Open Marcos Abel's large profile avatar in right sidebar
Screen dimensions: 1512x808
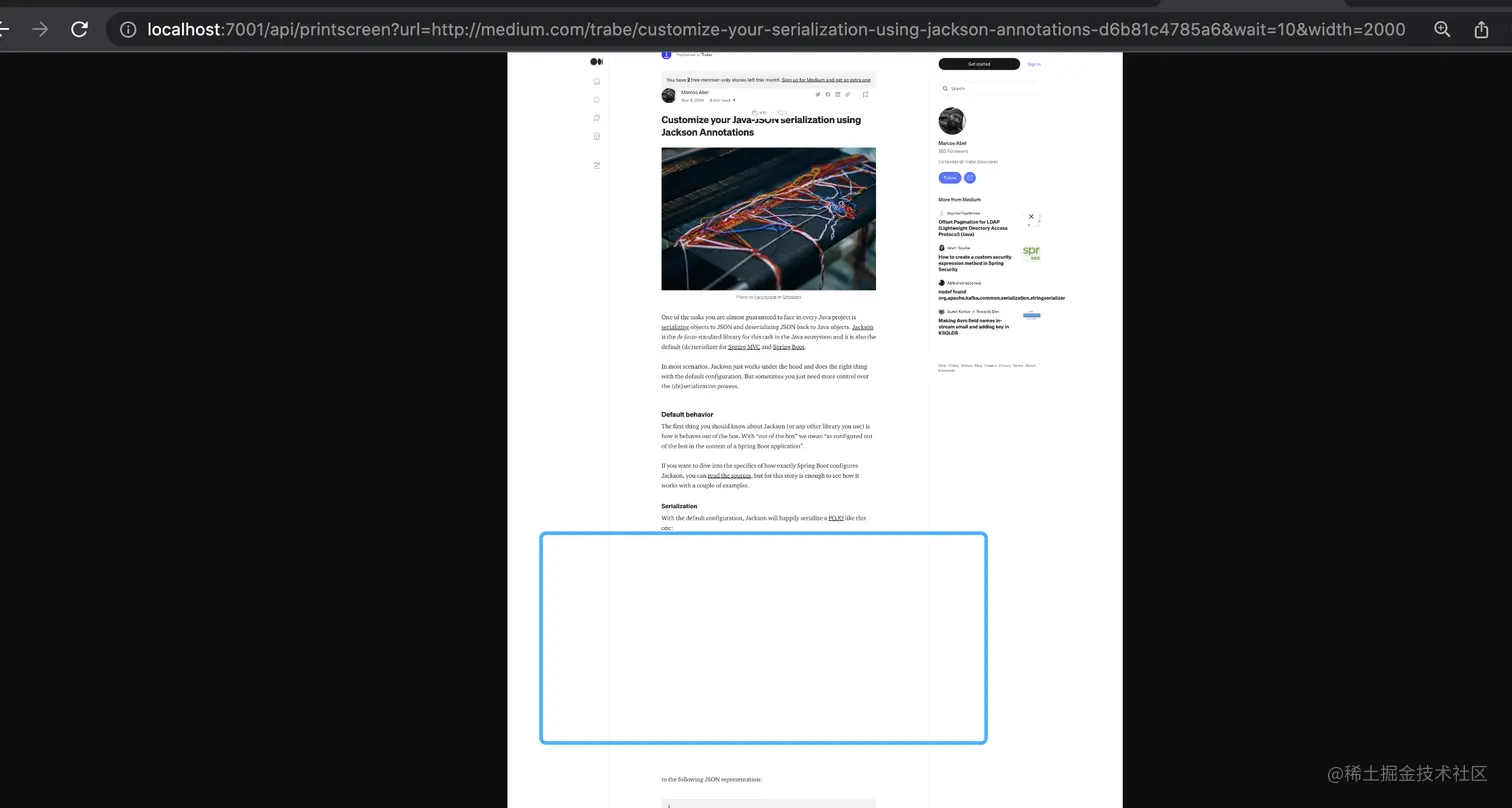(x=952, y=121)
